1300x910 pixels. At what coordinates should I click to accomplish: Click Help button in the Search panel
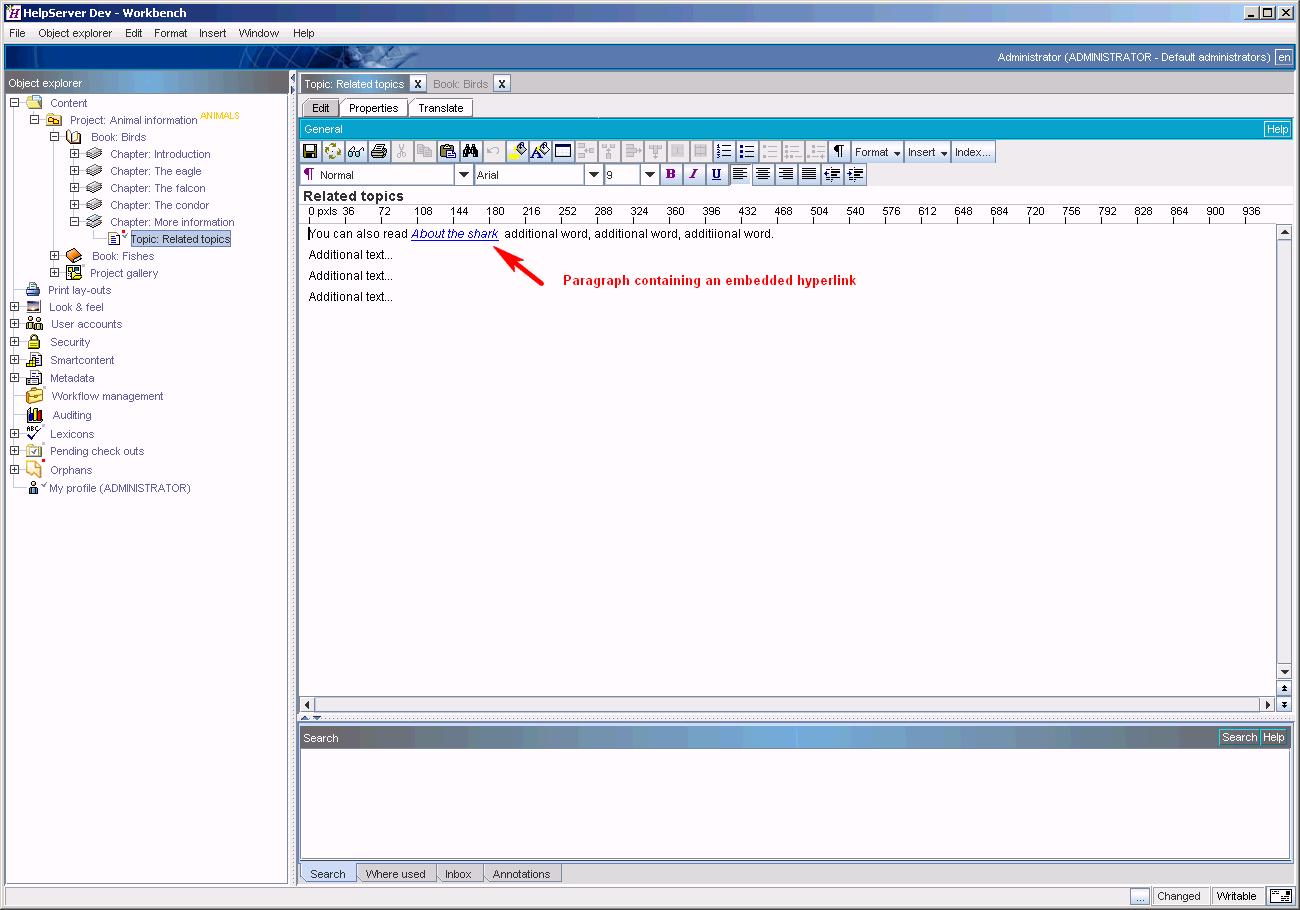point(1274,737)
